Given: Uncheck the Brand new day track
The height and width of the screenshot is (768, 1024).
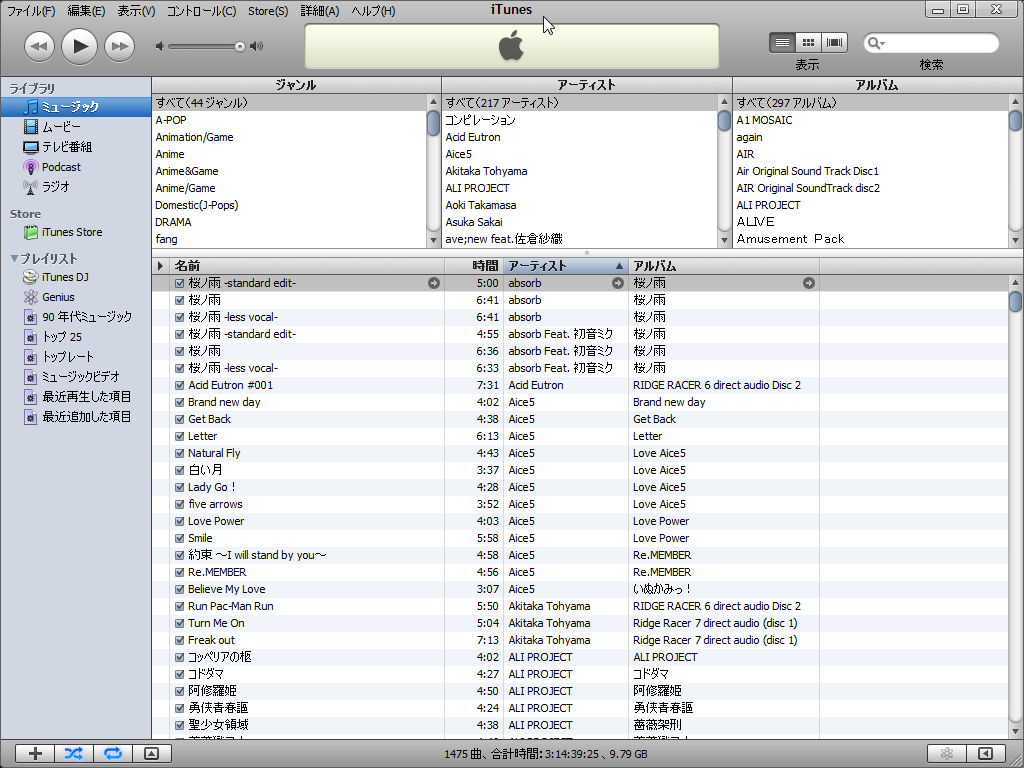Looking at the screenshot, I should [180, 402].
